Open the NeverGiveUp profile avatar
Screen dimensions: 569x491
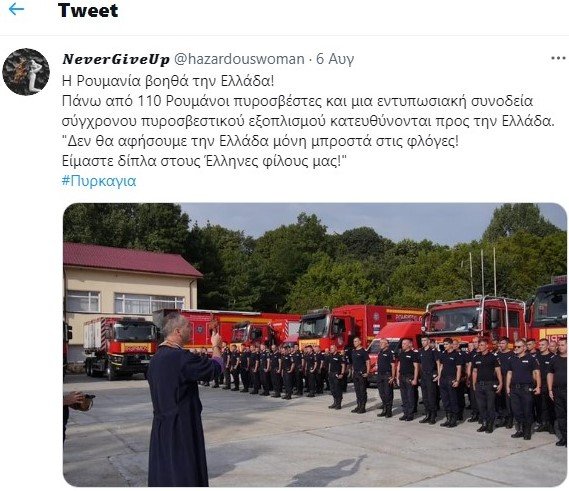click(26, 72)
